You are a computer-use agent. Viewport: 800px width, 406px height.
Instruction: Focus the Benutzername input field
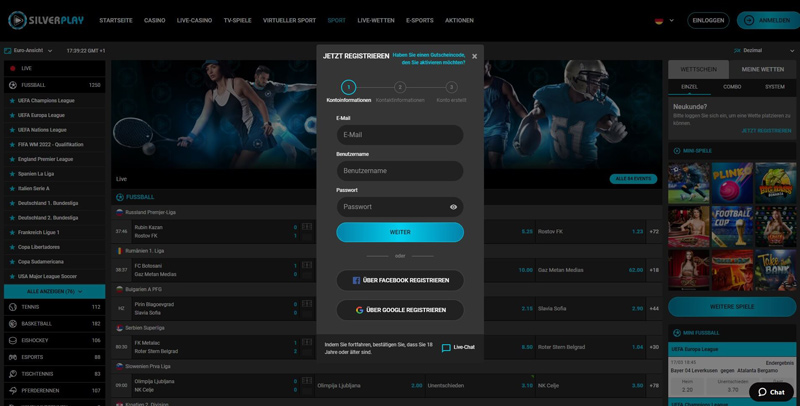click(400, 171)
